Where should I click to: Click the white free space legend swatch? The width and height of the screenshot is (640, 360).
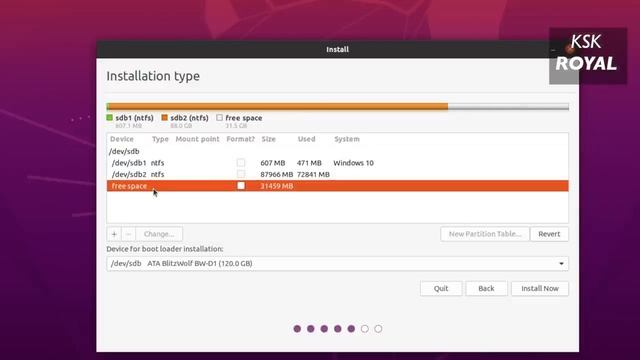220,118
